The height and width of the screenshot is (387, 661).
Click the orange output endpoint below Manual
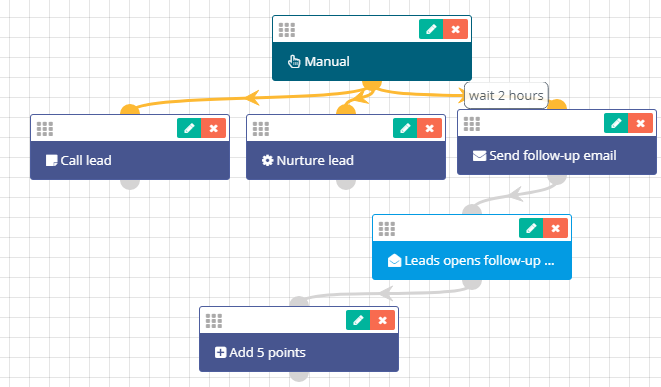(x=372, y=85)
